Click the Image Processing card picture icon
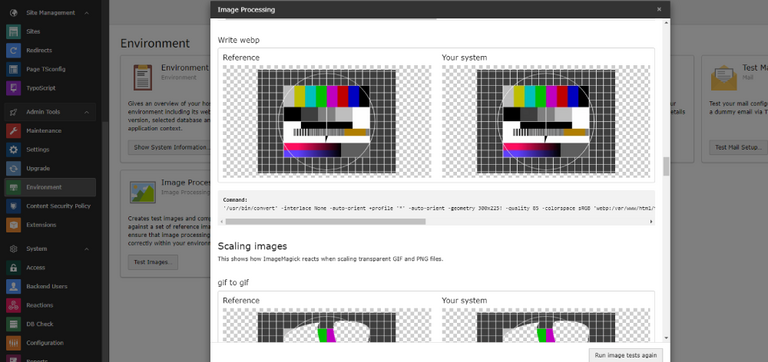Viewport: 768px width, 362px height. pos(143,192)
